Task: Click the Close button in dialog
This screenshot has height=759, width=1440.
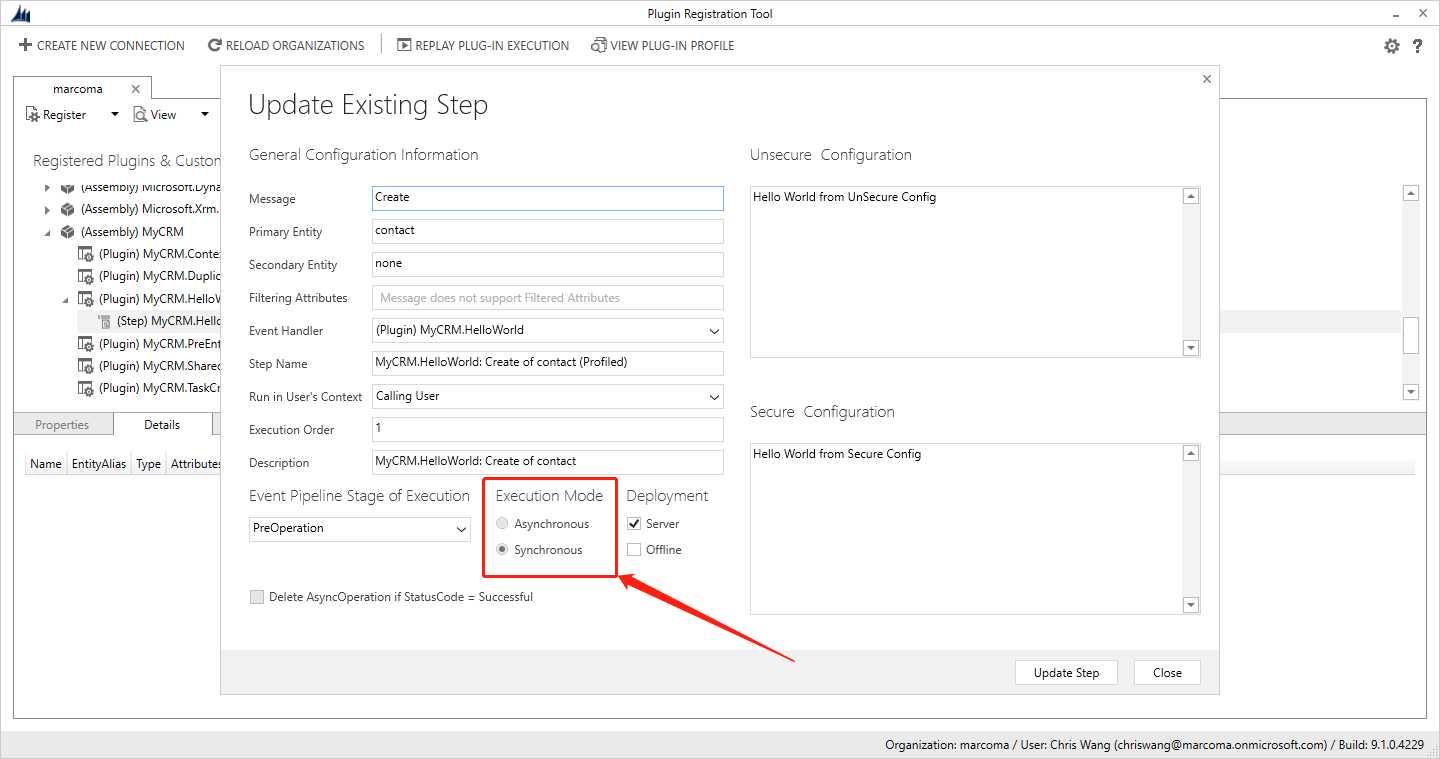Action: (1167, 673)
